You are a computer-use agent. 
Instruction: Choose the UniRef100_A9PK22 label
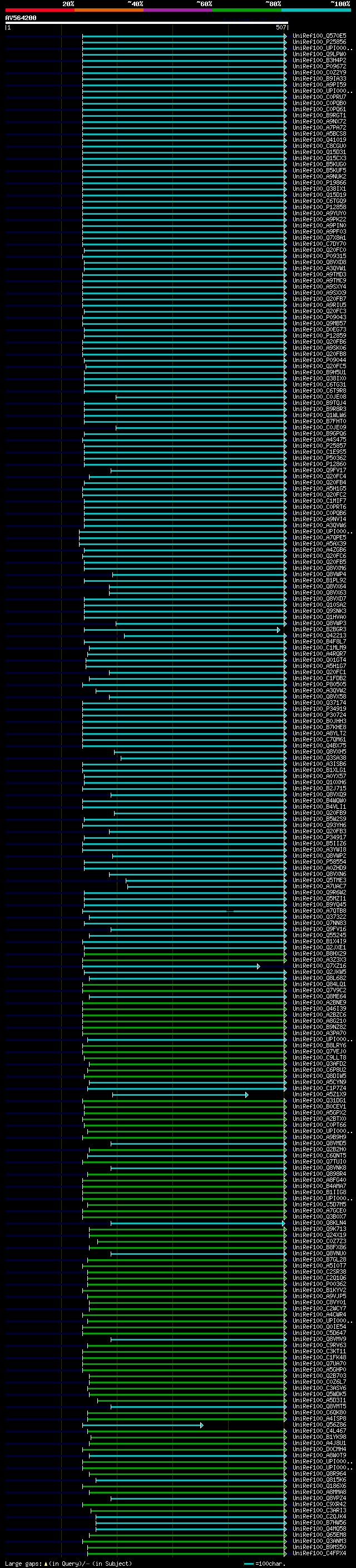[x=319, y=220]
